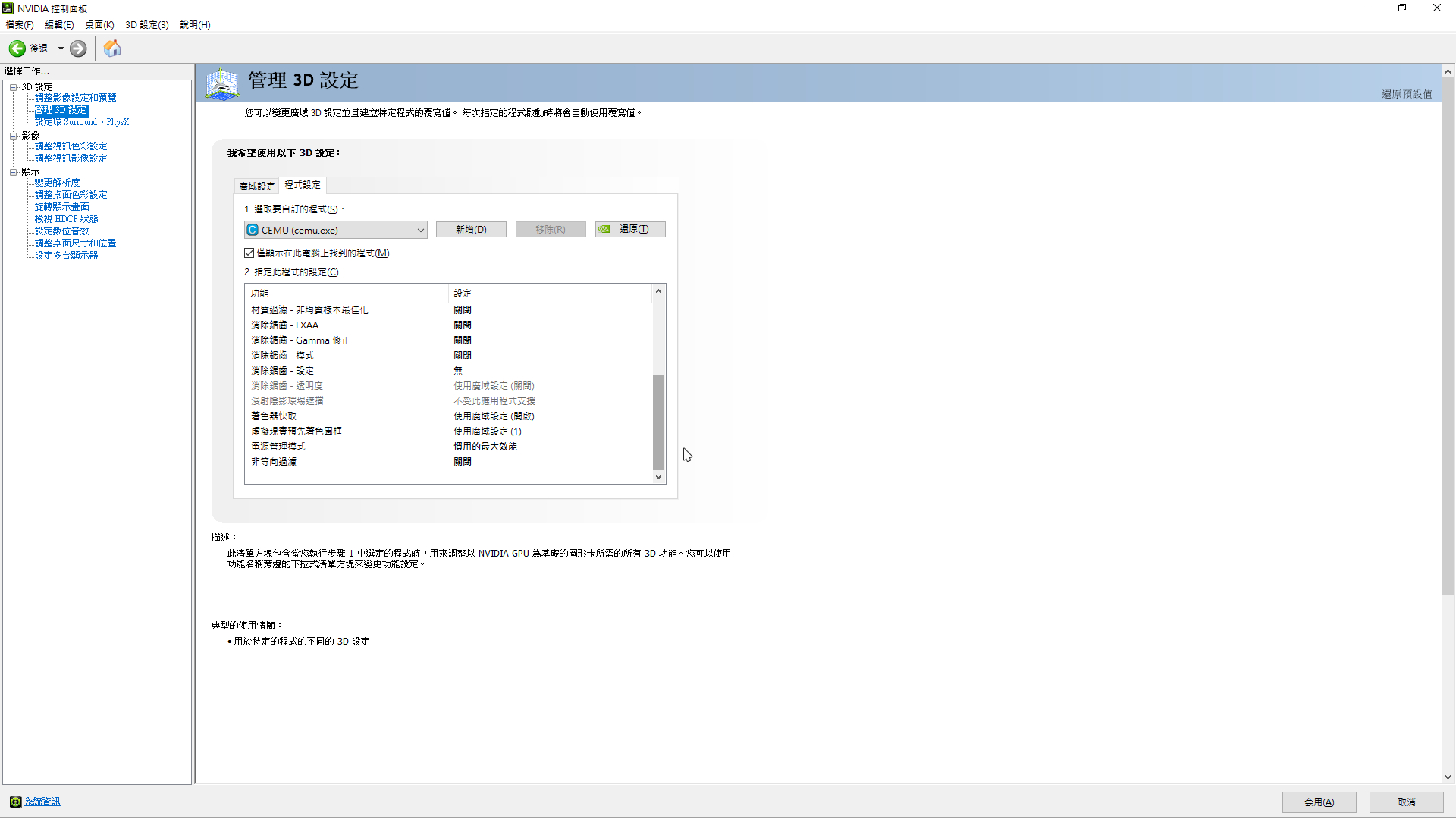Viewport: 1456px width, 819px height.
Task: Open the Back history dropdown arrow
Action: 61,49
